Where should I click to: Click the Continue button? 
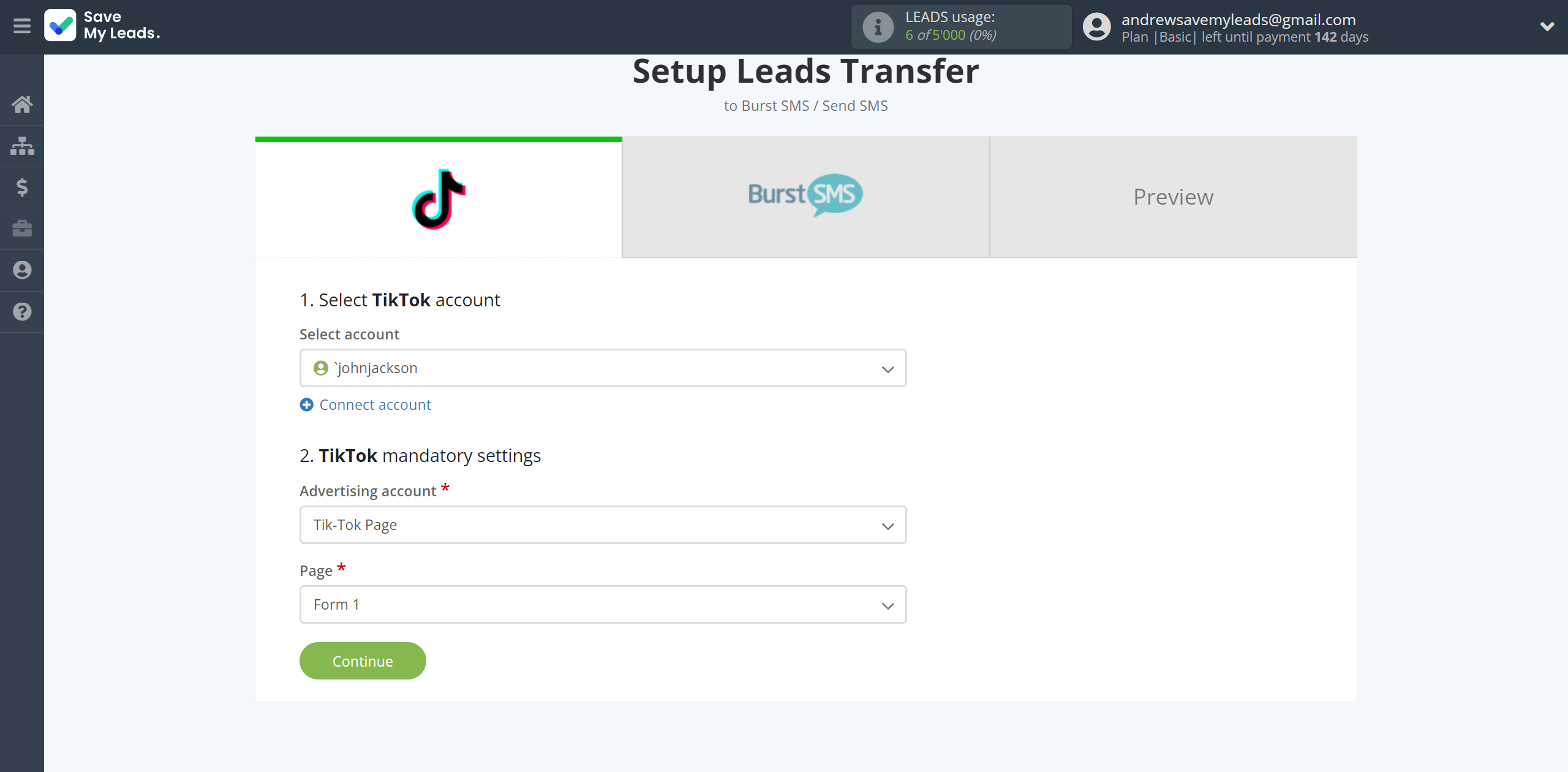point(363,660)
